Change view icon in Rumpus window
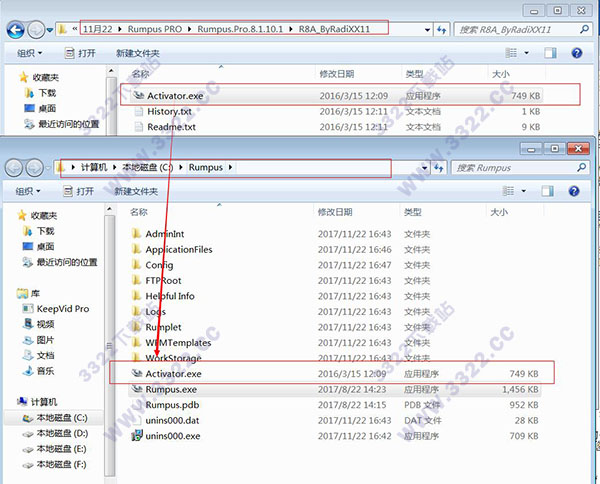This screenshot has height=484, width=600. 508,191
